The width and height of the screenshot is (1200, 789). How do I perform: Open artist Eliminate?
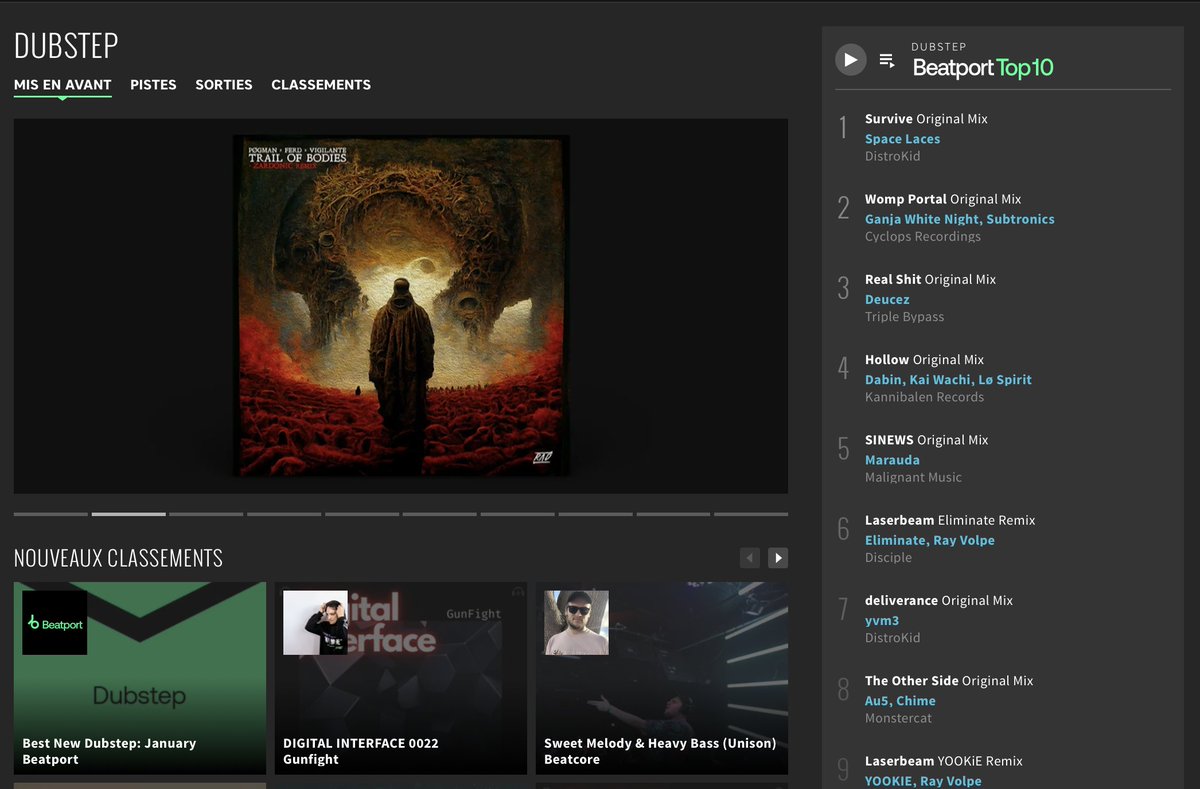(894, 540)
